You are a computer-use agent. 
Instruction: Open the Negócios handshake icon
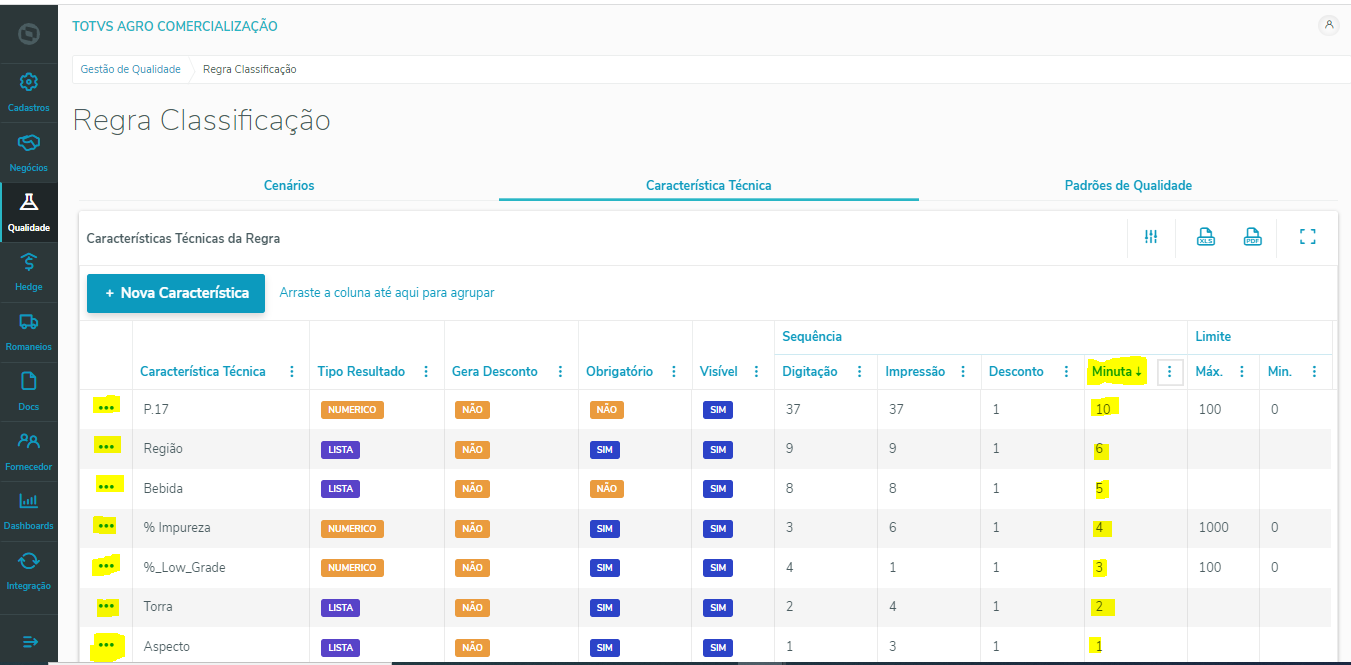click(28, 151)
